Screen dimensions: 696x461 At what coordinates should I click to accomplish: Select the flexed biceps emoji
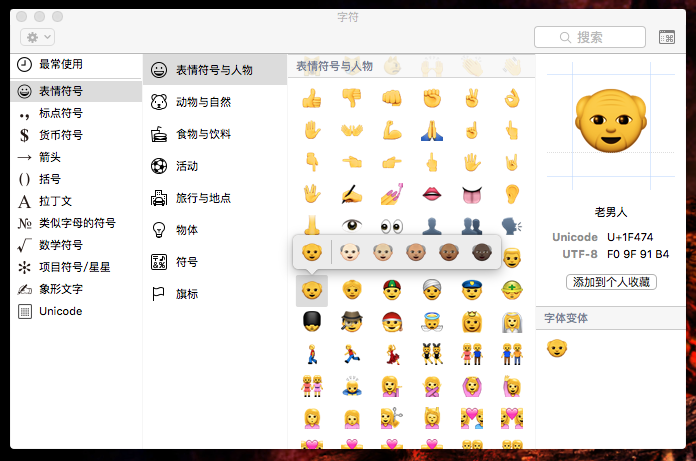coord(392,130)
